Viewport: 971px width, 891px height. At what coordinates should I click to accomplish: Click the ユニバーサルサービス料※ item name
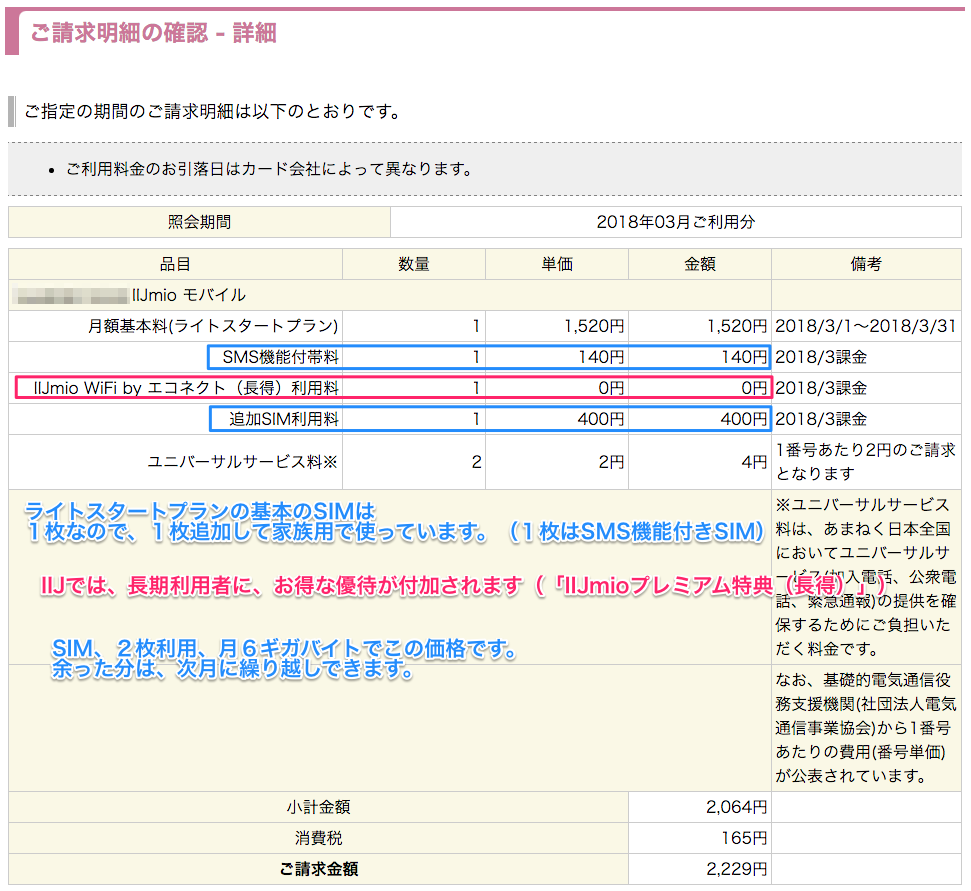click(243, 462)
